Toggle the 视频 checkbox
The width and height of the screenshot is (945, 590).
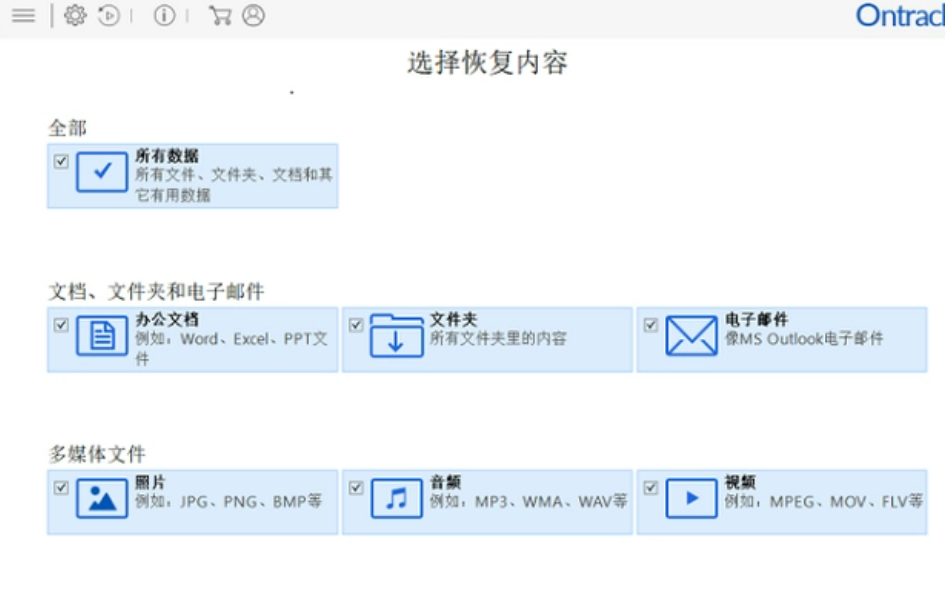pos(651,488)
